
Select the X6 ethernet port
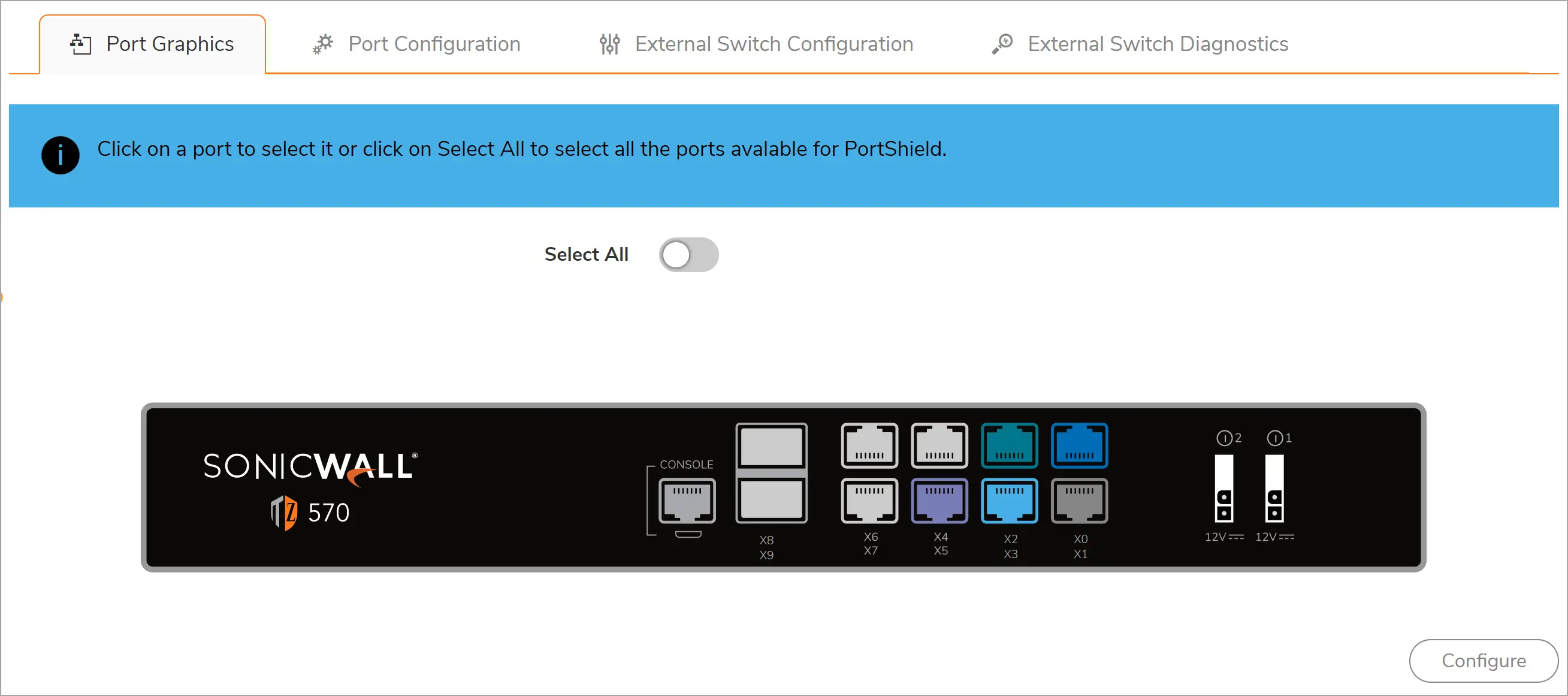(869, 446)
